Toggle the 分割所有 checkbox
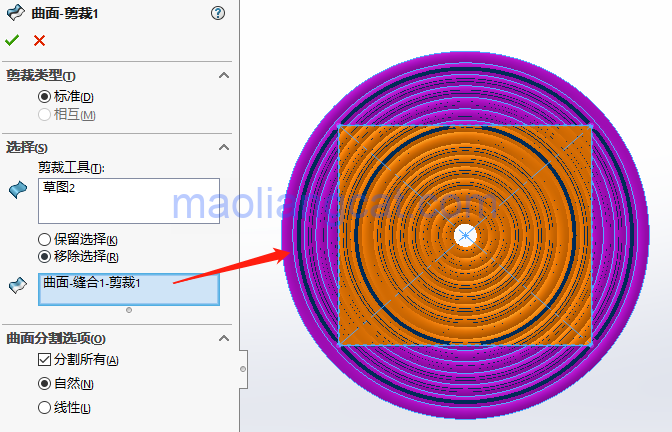Image resolution: width=672 pixels, height=432 pixels. click(x=44, y=359)
